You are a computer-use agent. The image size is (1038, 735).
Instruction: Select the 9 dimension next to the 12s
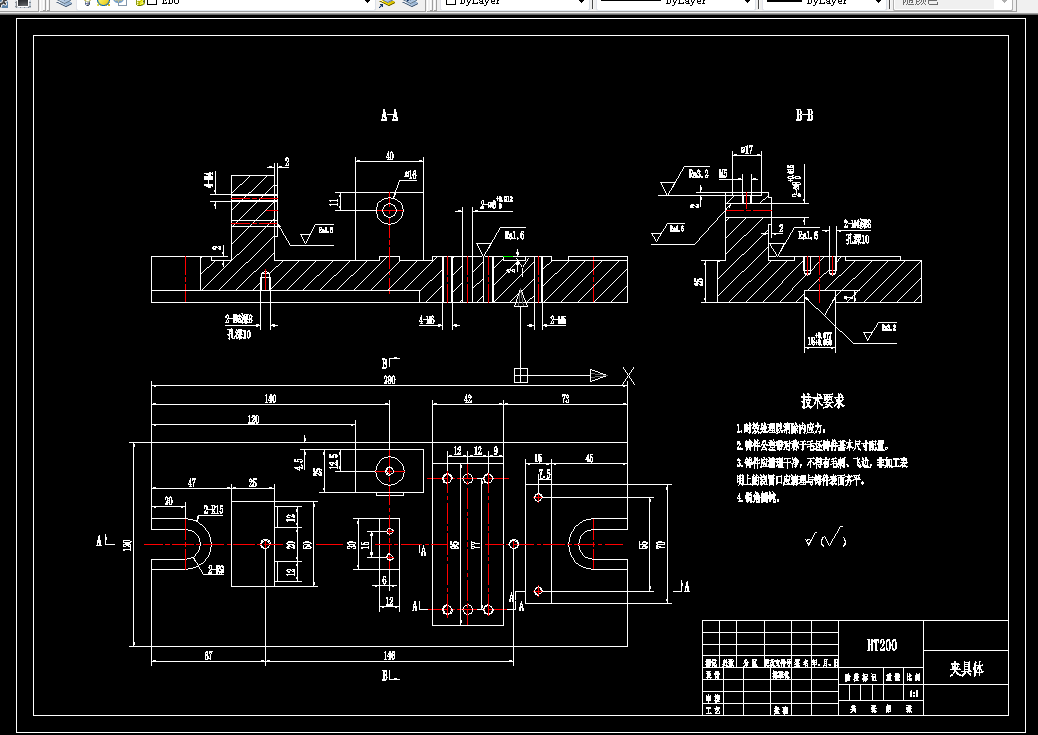click(x=496, y=451)
